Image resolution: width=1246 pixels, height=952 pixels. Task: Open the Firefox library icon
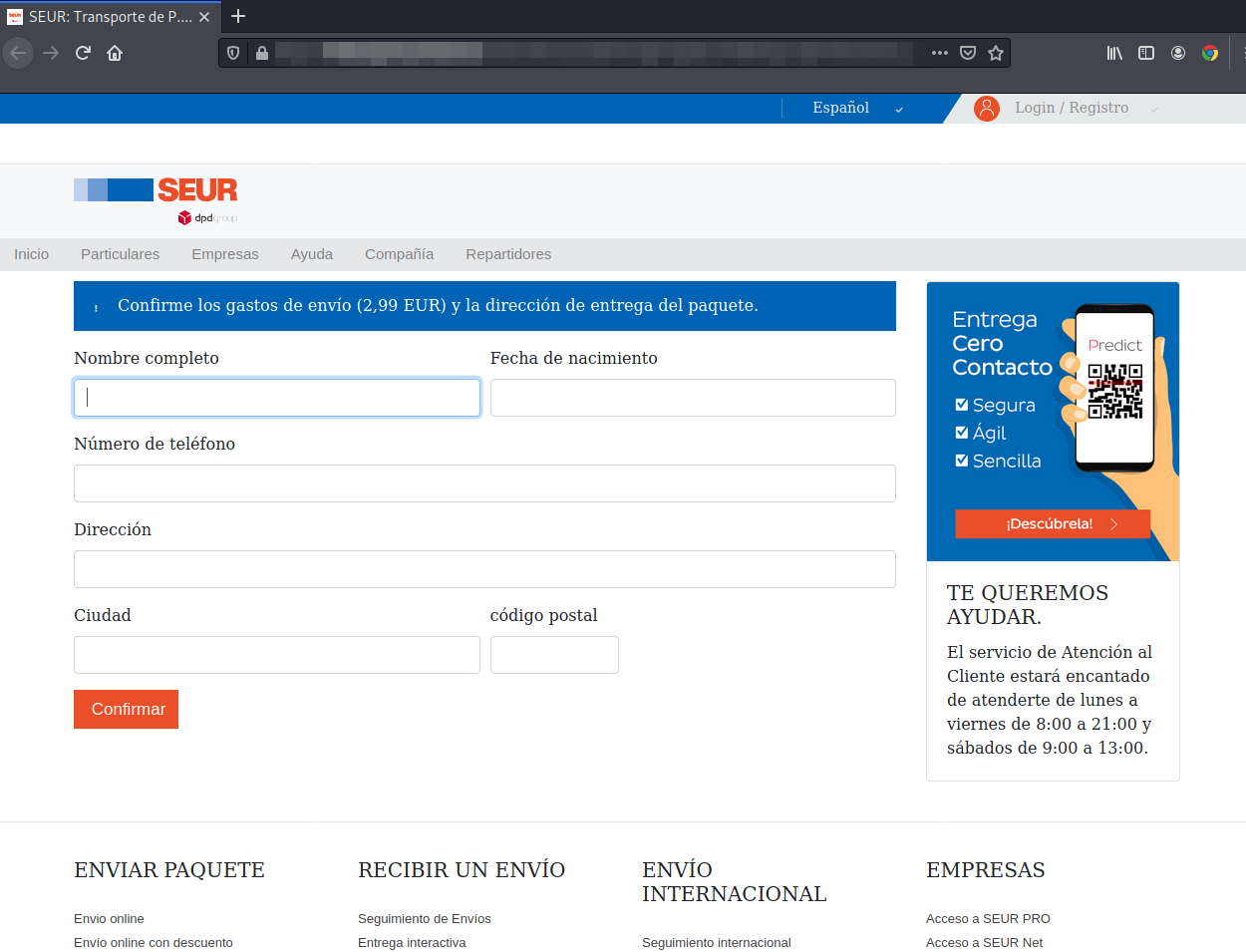pos(1114,53)
